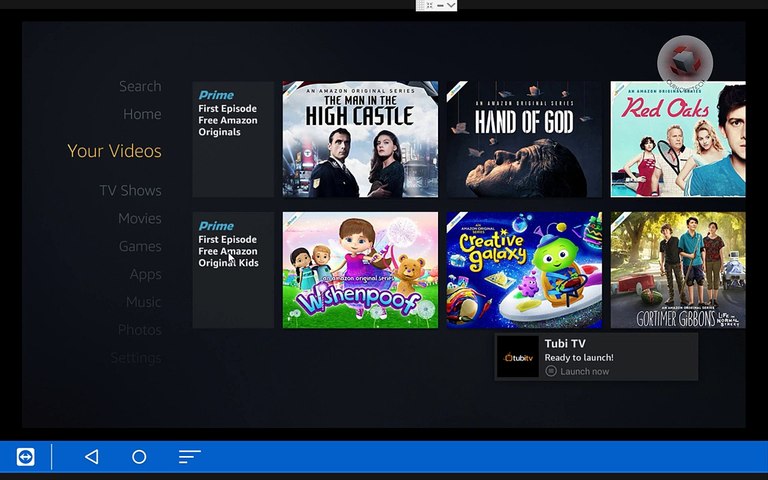Expand the top toolbar chevron arrow

tap(451, 5)
